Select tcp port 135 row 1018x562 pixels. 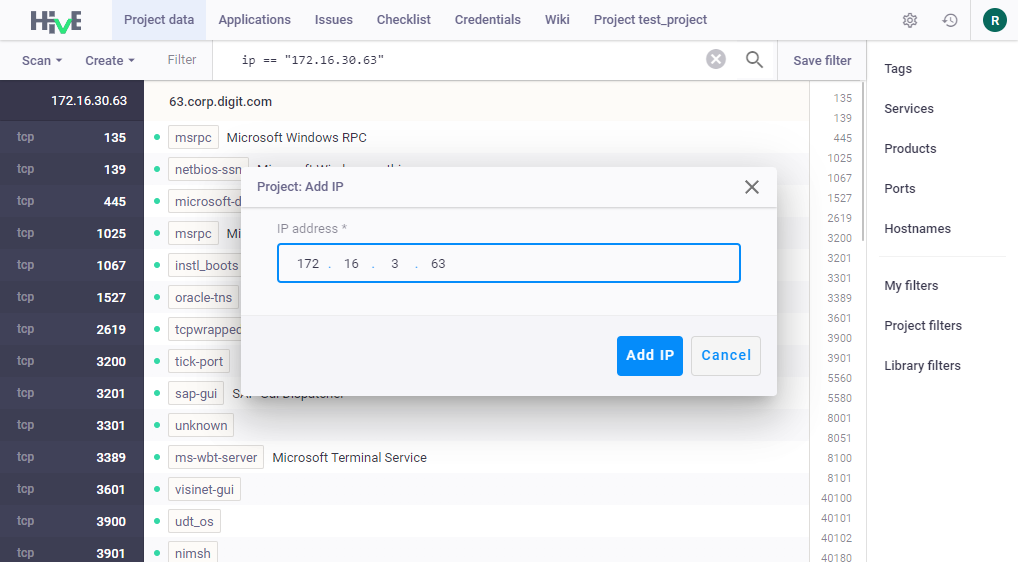pos(71,137)
